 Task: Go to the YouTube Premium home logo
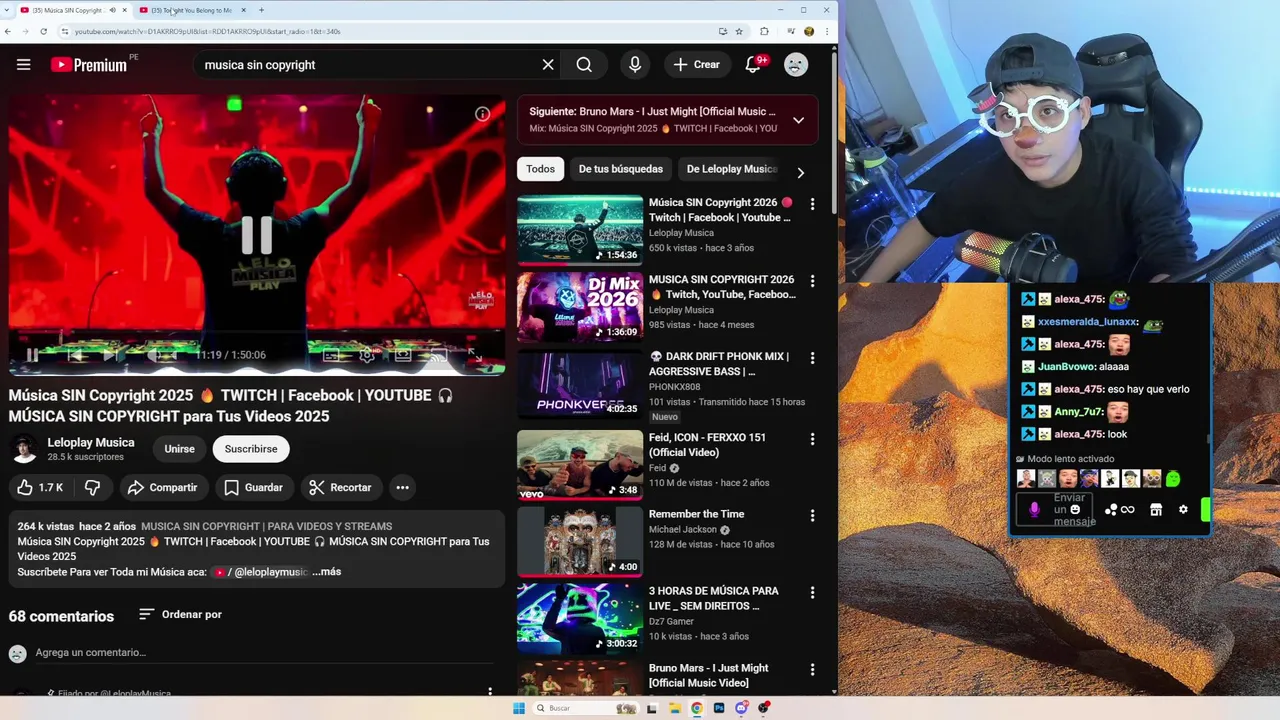tap(89, 65)
